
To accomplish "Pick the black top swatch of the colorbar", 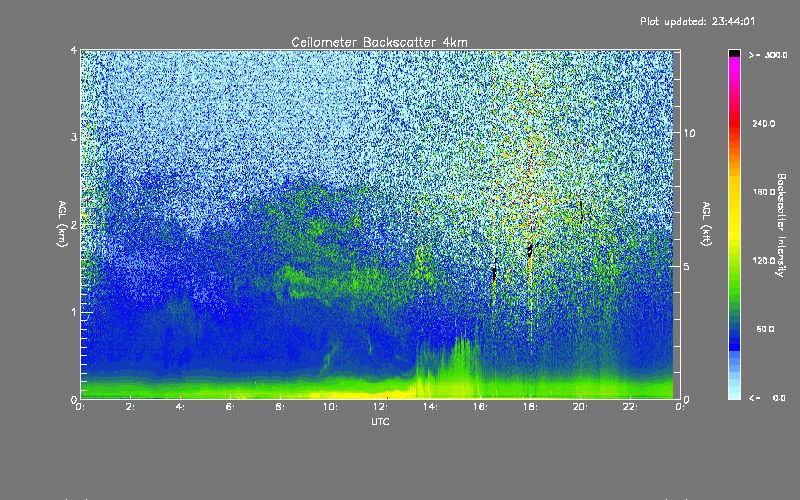I will [734, 53].
